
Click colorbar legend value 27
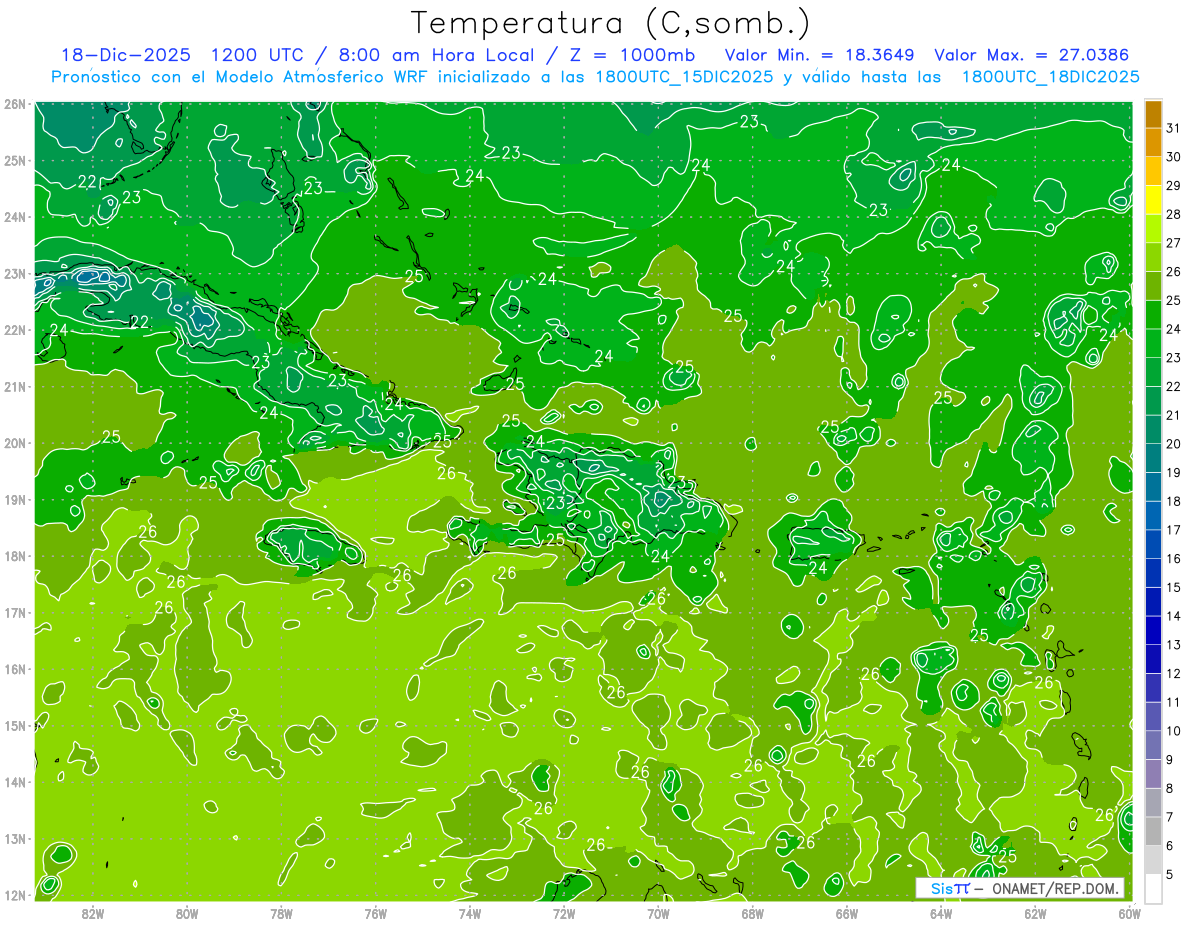coord(1173,243)
